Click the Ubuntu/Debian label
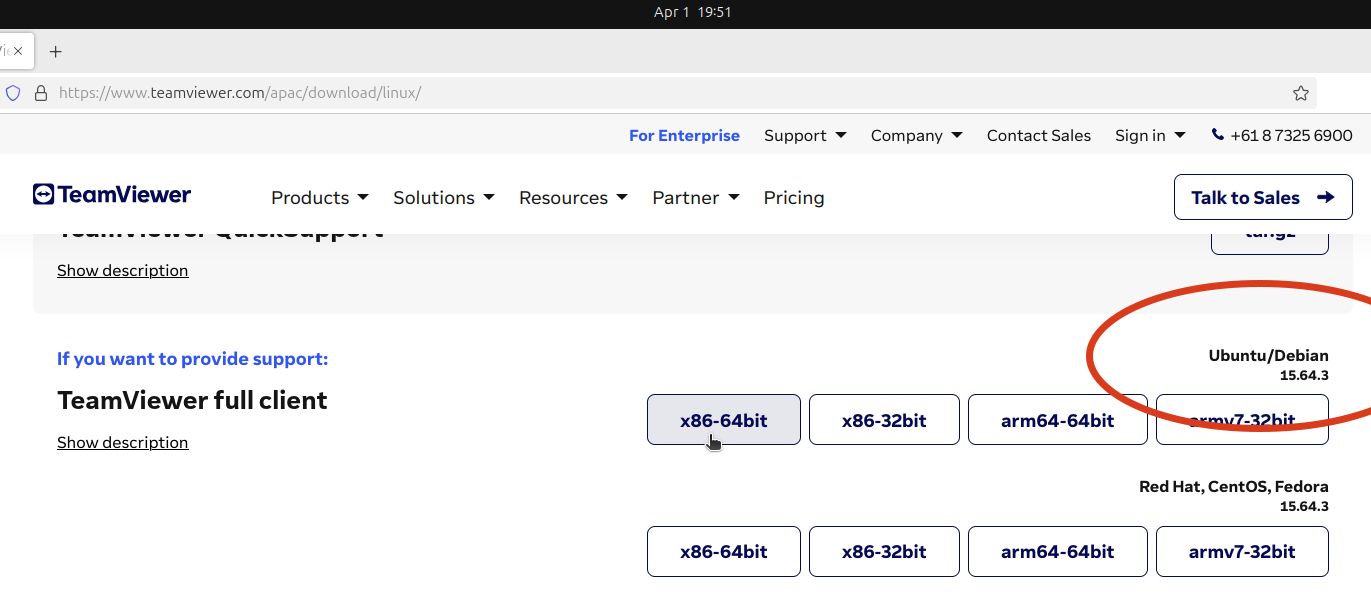1371x606 pixels. coord(1268,355)
